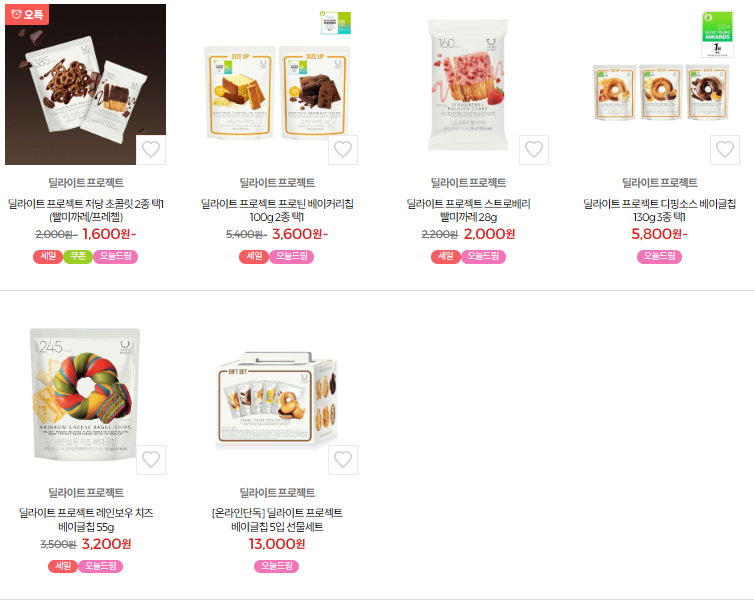754x606 pixels.
Task: Click heart icon on bagel chip gift set
Action: click(343, 460)
